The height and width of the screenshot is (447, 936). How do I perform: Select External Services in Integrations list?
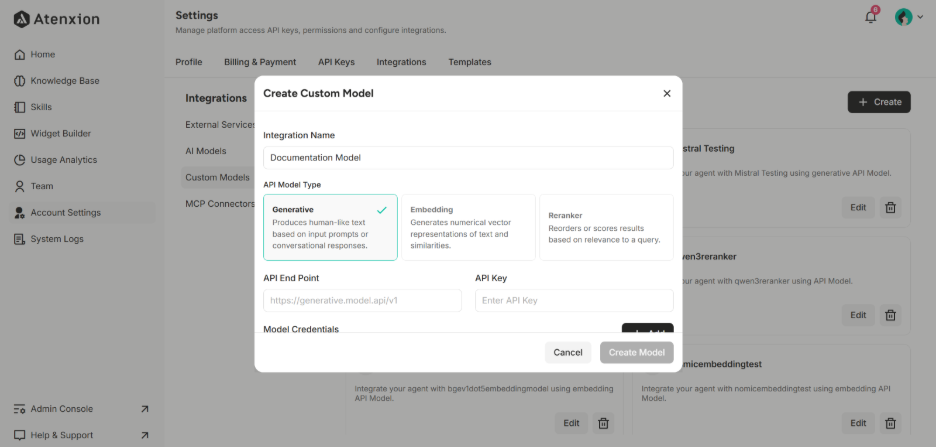click(x=220, y=125)
